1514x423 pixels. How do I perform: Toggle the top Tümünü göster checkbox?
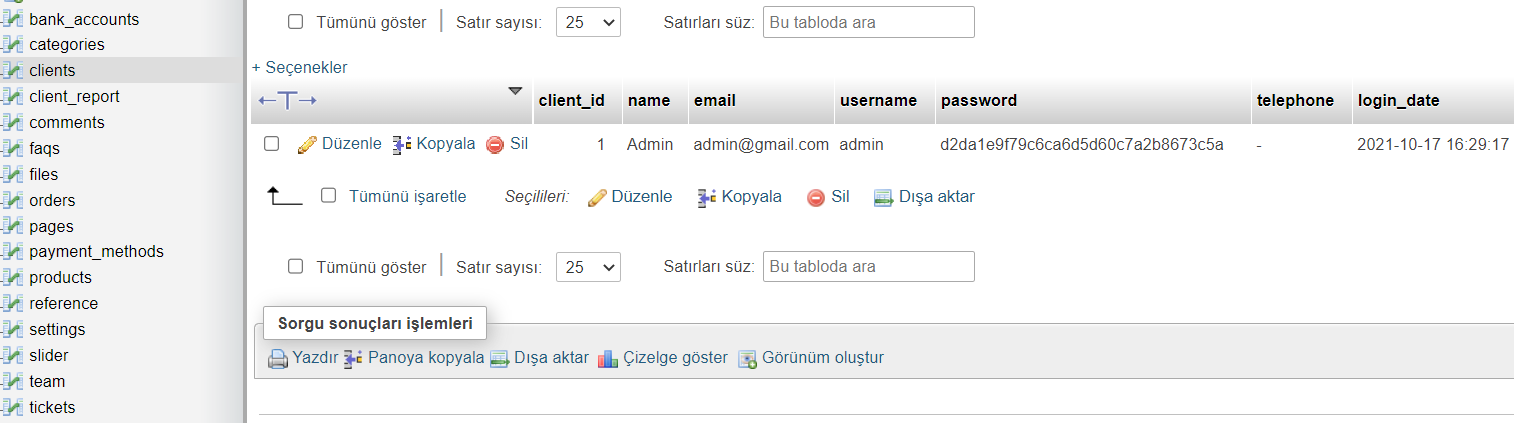[295, 22]
